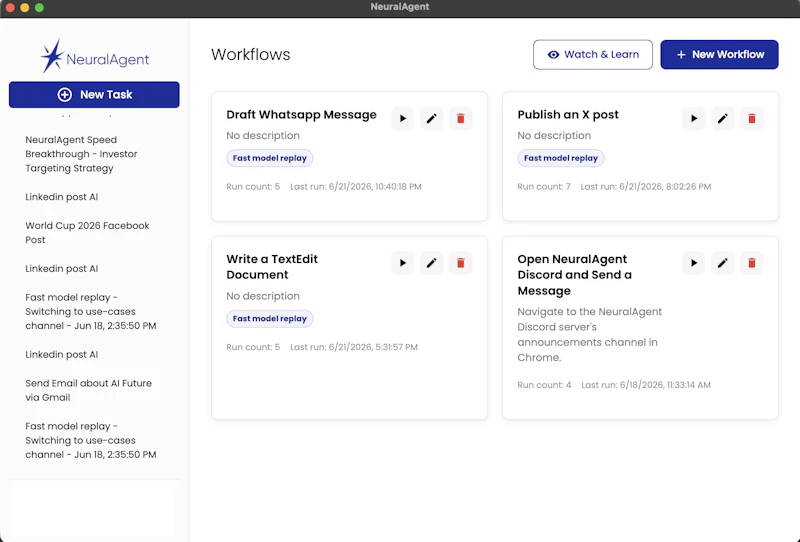
Task: Create a New Workflow
Action: [x=719, y=55]
